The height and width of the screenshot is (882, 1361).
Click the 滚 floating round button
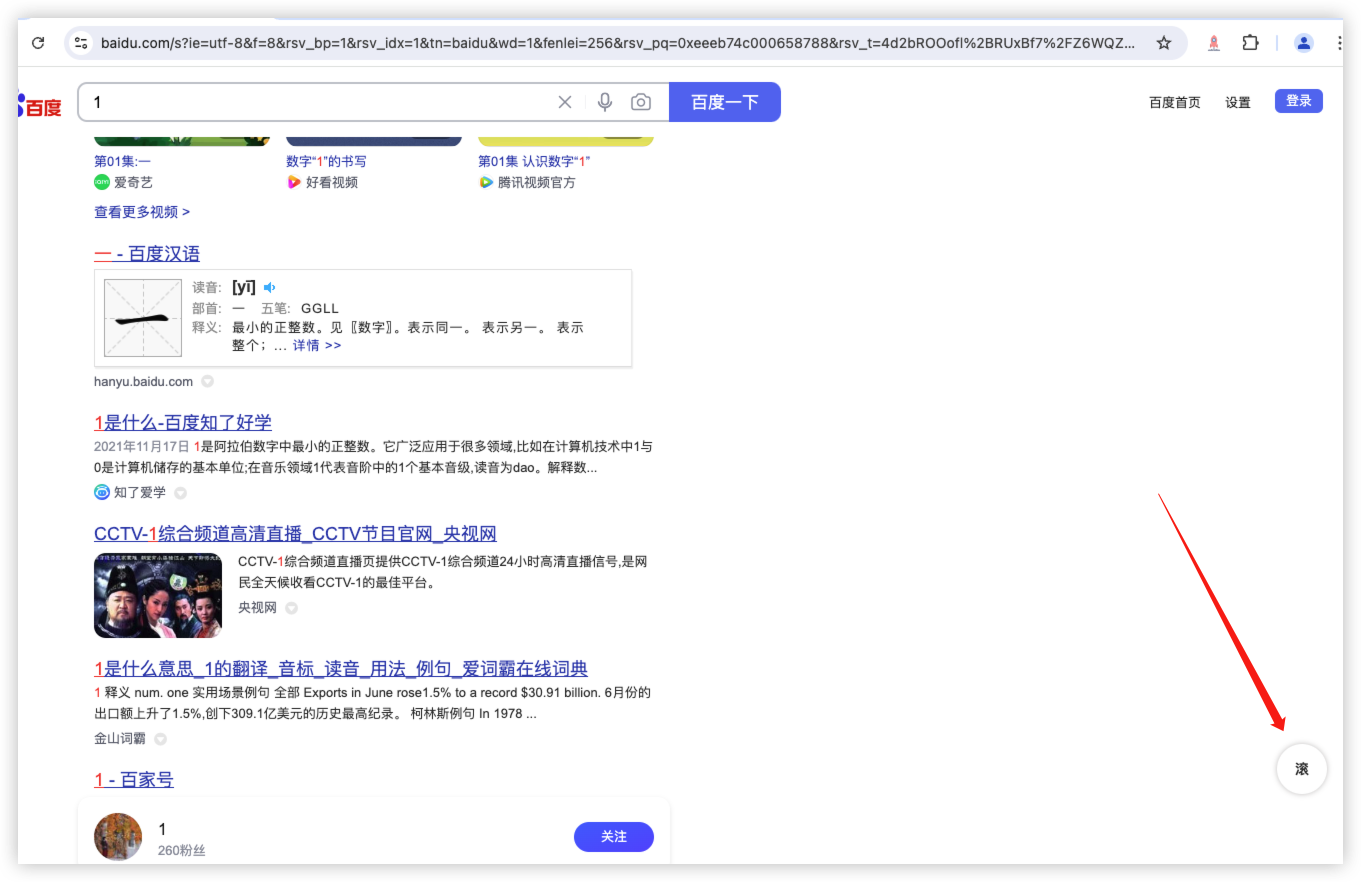1302,769
